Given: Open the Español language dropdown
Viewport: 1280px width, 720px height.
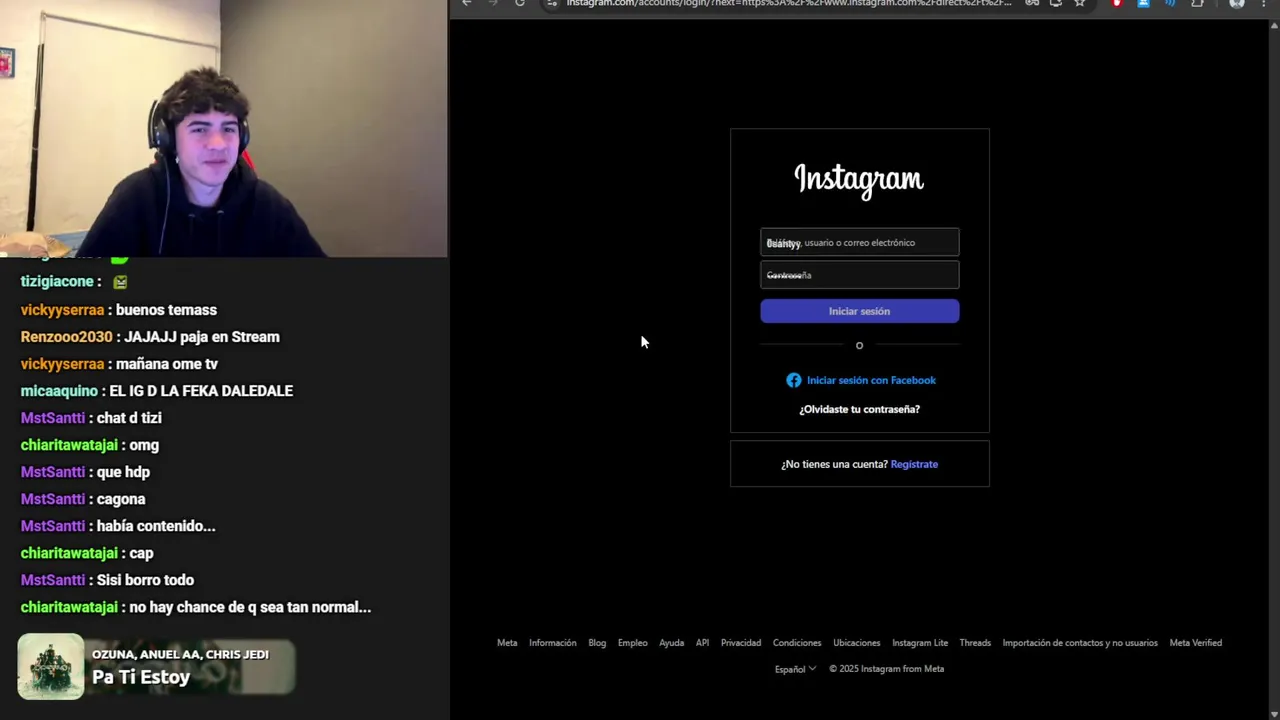Looking at the screenshot, I should tap(795, 669).
